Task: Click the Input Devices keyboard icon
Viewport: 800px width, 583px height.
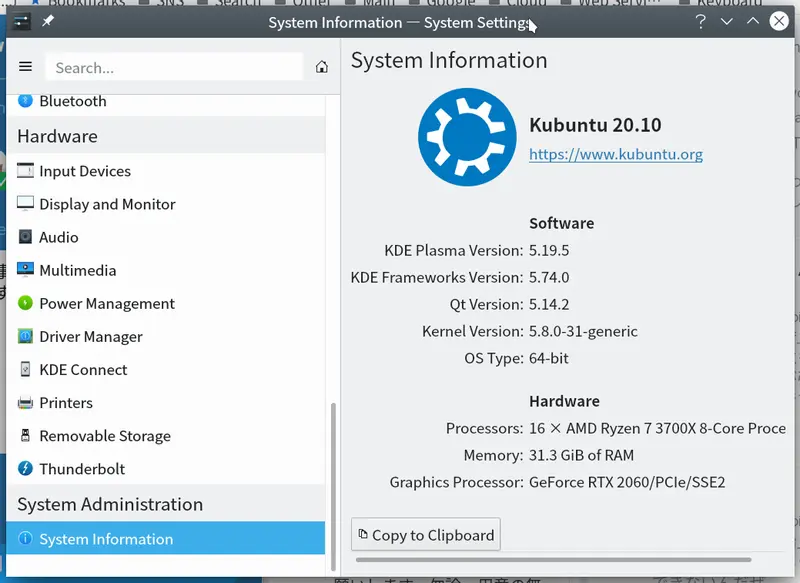Action: coord(25,170)
